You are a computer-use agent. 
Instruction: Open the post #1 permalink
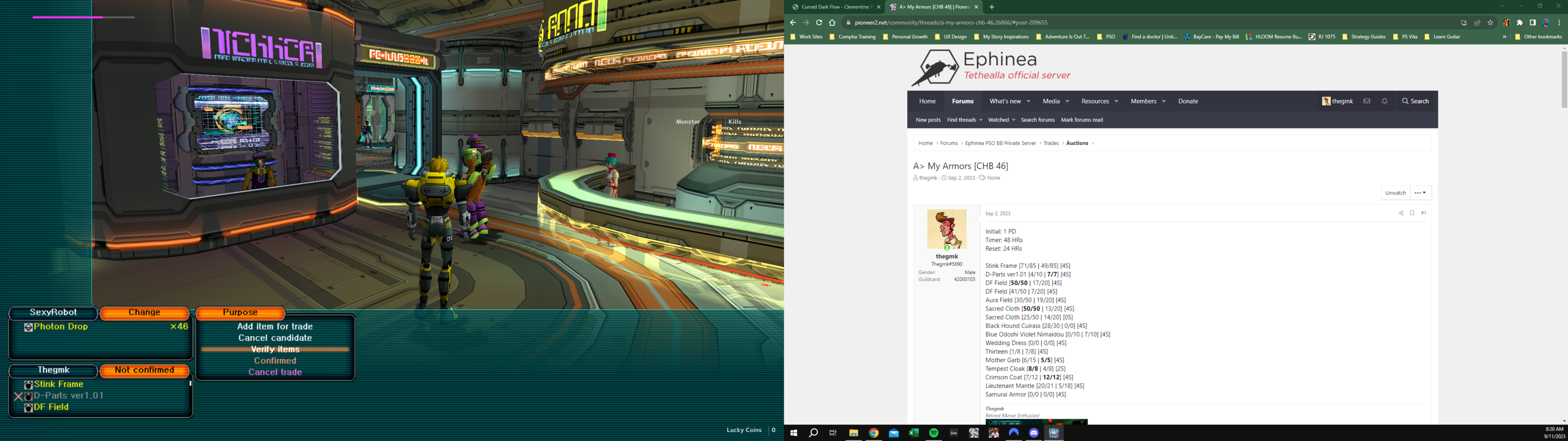click(1423, 213)
